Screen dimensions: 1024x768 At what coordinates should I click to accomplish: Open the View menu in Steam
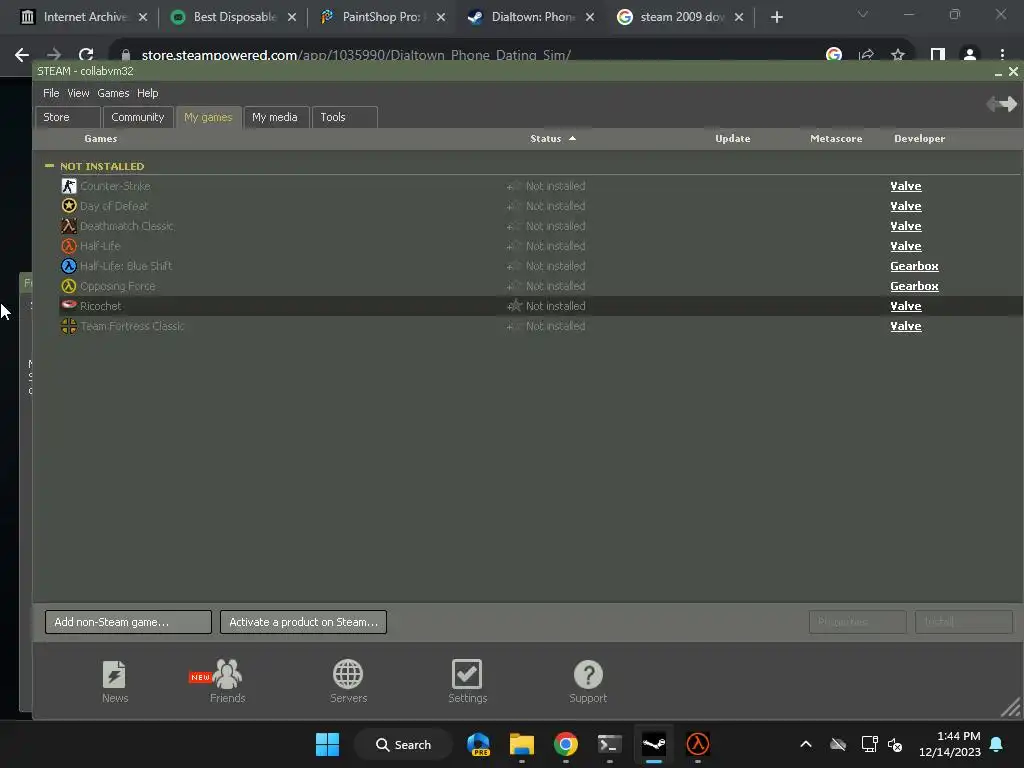pos(78,93)
